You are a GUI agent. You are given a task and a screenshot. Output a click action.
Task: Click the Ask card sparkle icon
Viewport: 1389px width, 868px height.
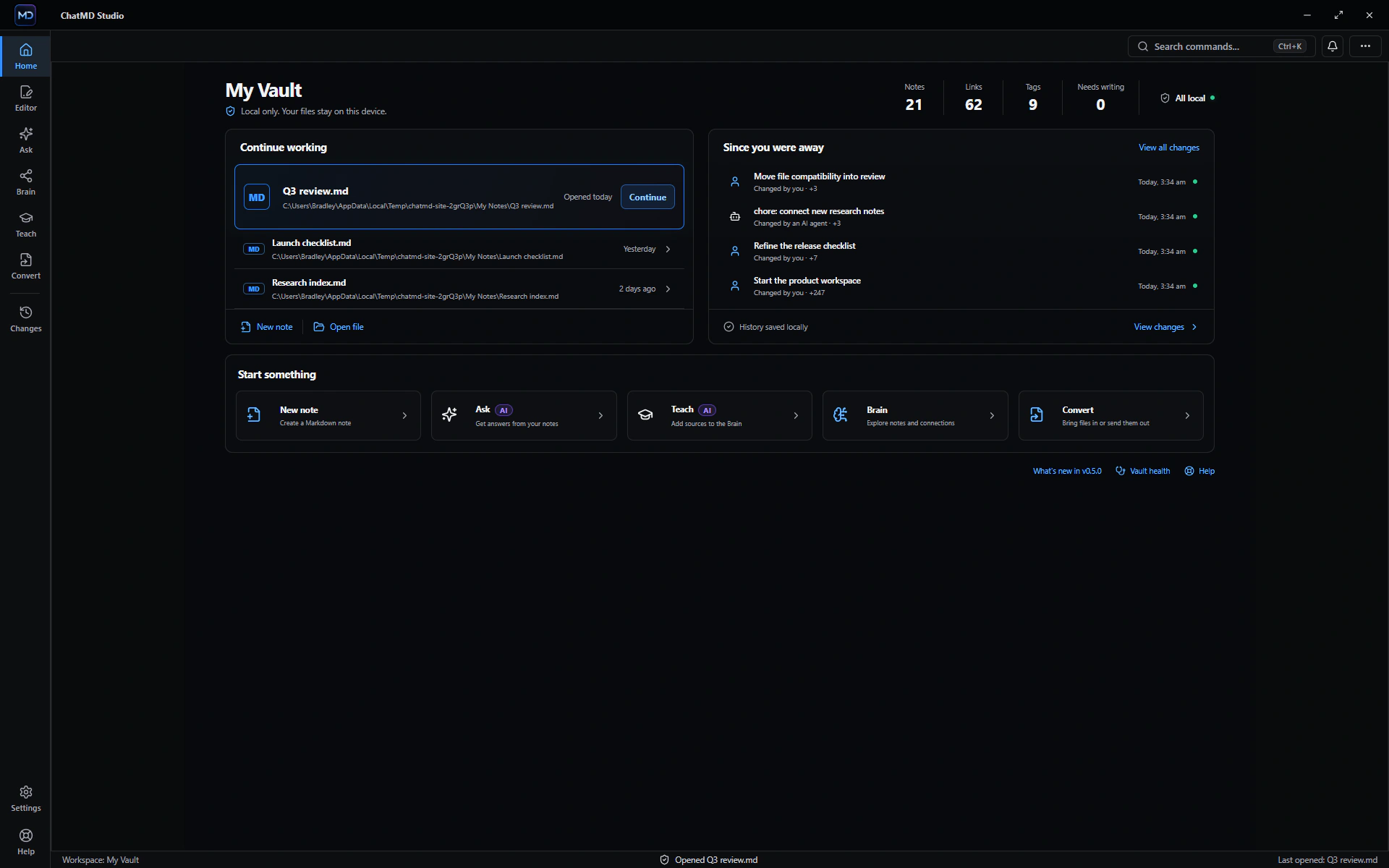pos(449,414)
